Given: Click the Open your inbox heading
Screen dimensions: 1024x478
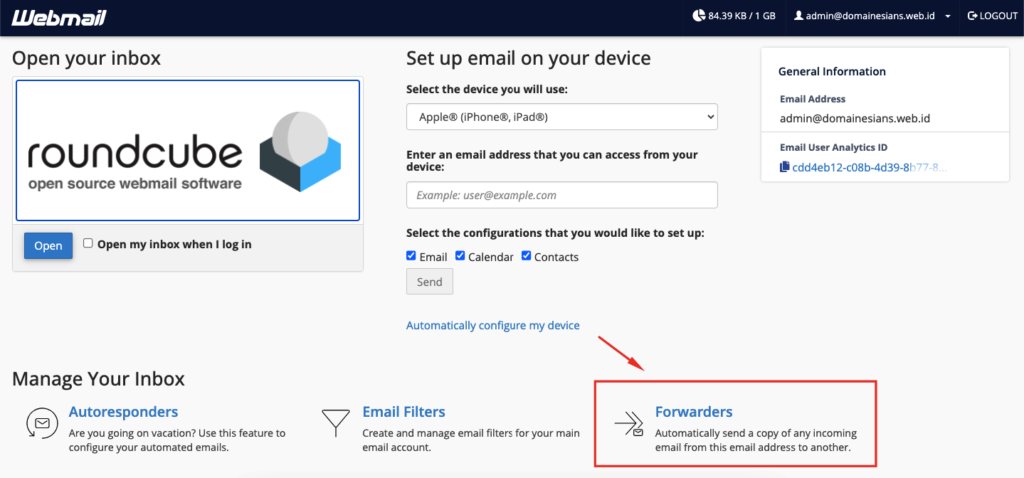Looking at the screenshot, I should 86,59.
